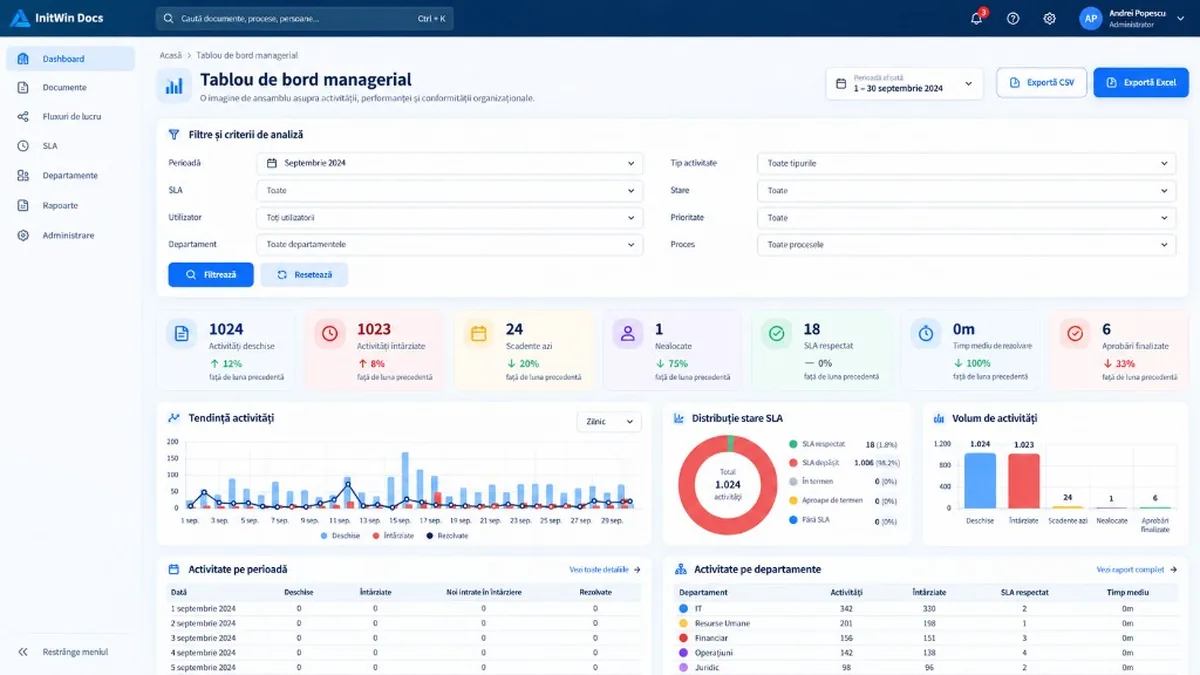
Task: Expand the Utilizator dropdown
Action: (x=449, y=217)
